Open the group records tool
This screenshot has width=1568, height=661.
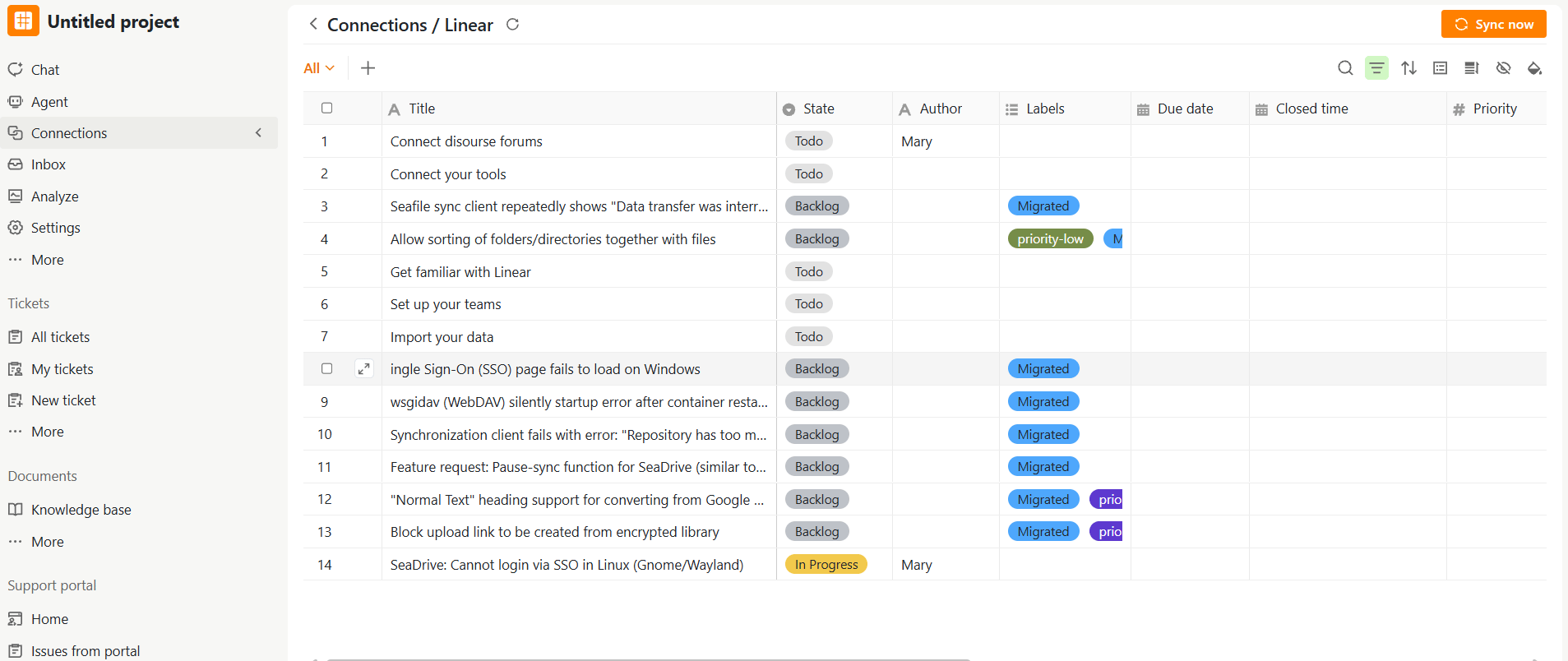click(x=1440, y=68)
